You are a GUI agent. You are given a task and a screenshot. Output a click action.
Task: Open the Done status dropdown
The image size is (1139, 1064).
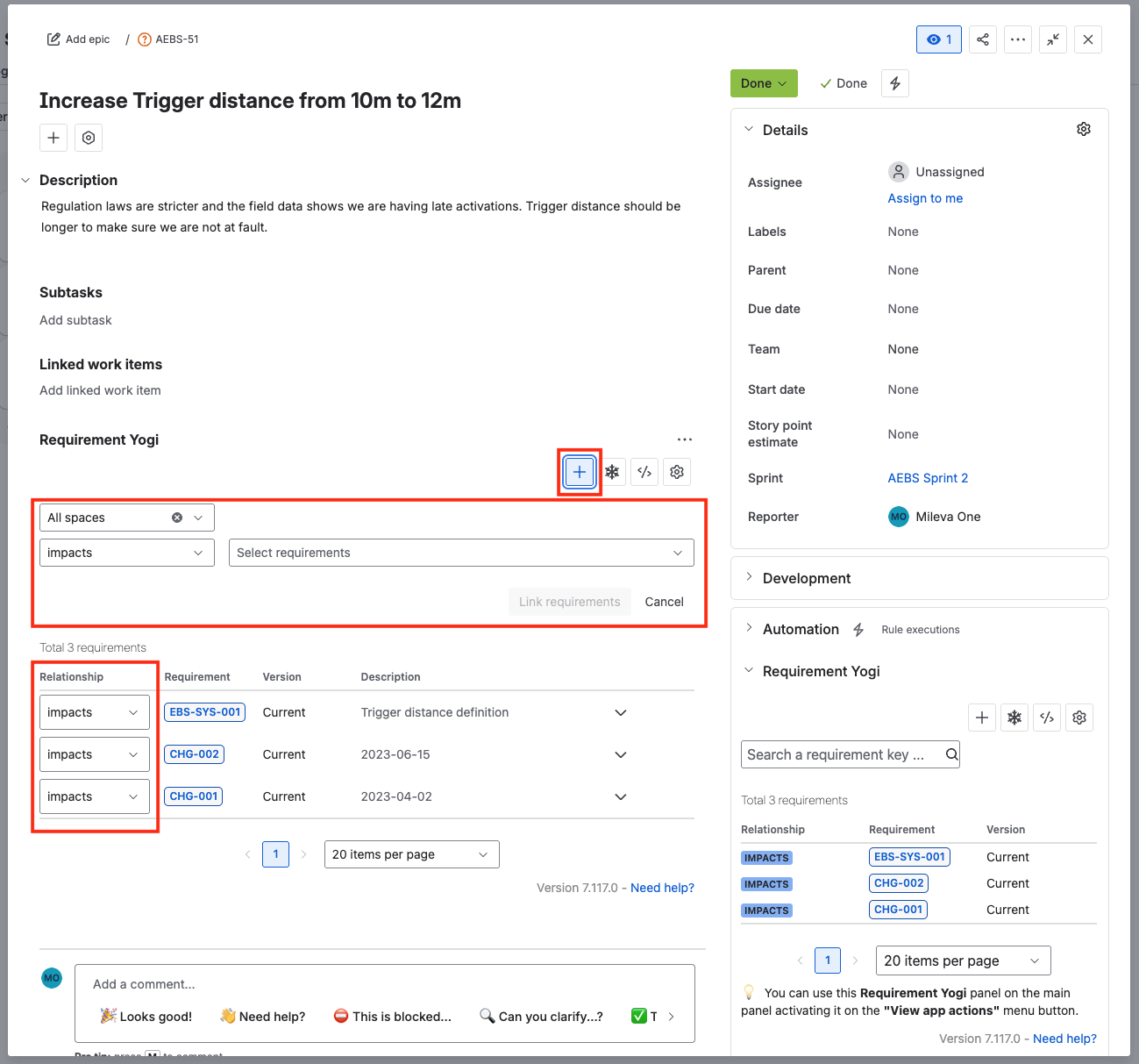pos(764,83)
